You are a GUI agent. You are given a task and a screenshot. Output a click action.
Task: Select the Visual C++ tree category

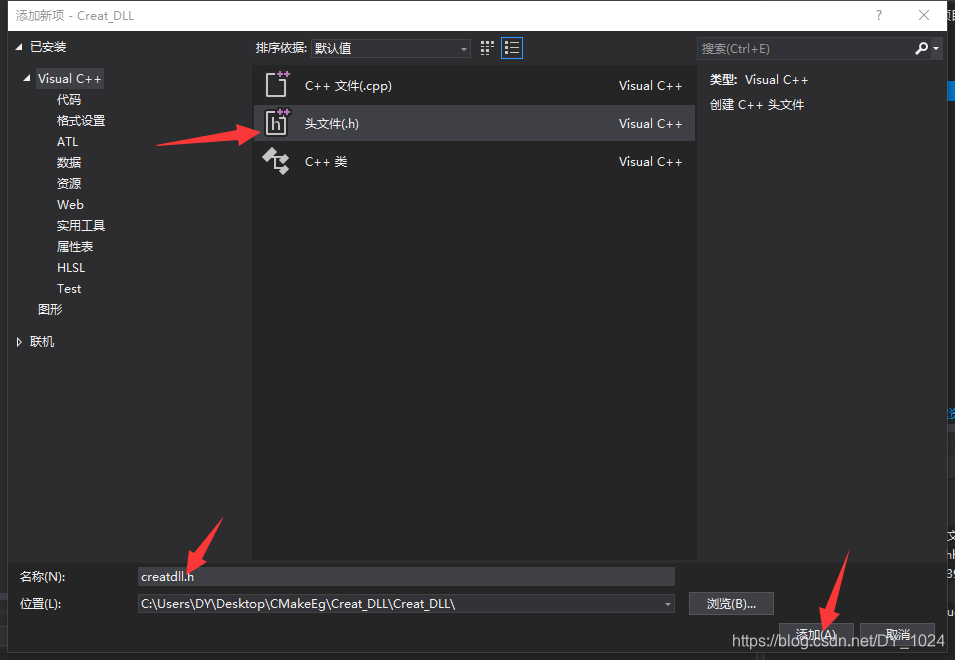point(69,79)
